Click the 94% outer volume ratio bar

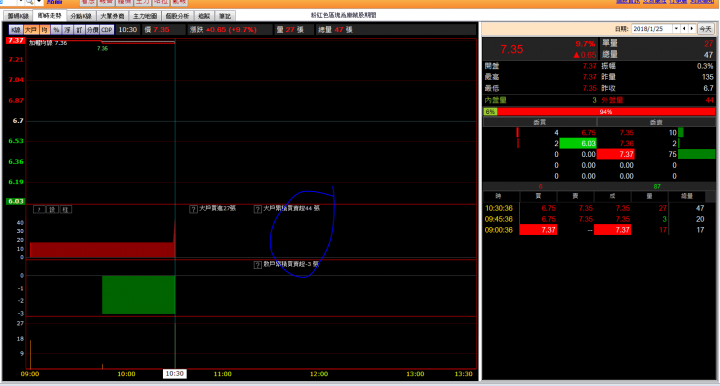coord(606,112)
